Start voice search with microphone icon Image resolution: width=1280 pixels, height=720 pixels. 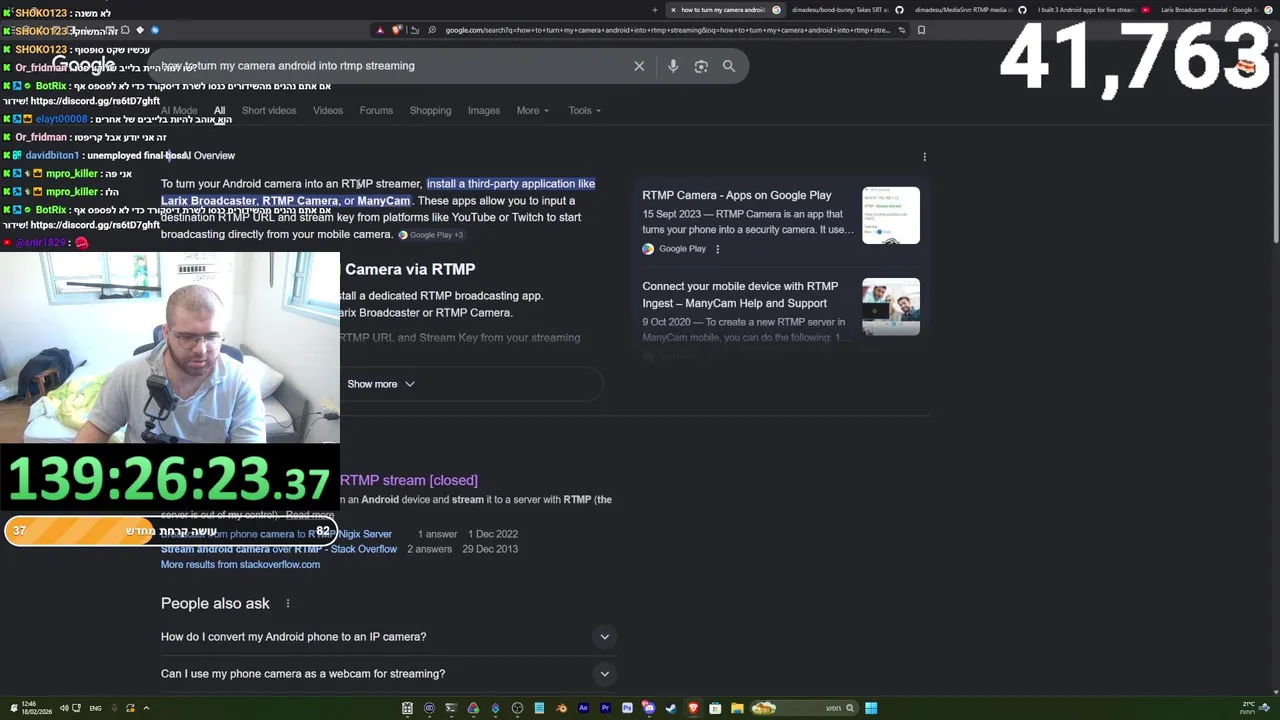(x=673, y=66)
